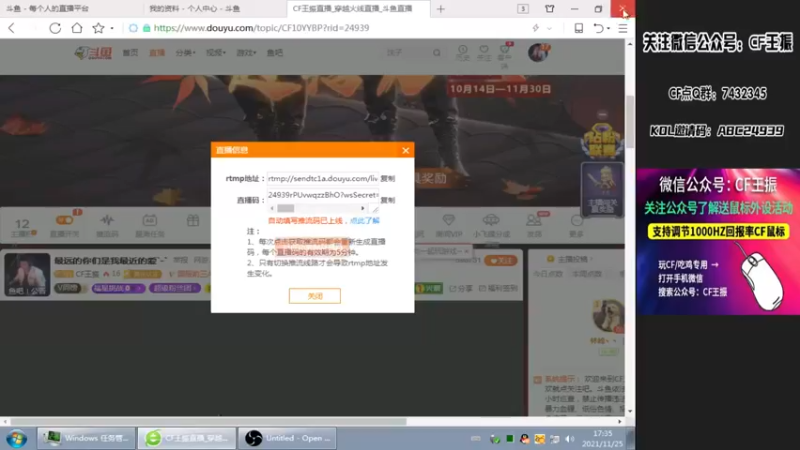The width and height of the screenshot is (800, 450).
Task: Click the streamer avatar thumbnail
Action: pyautogui.click(x=27, y=274)
